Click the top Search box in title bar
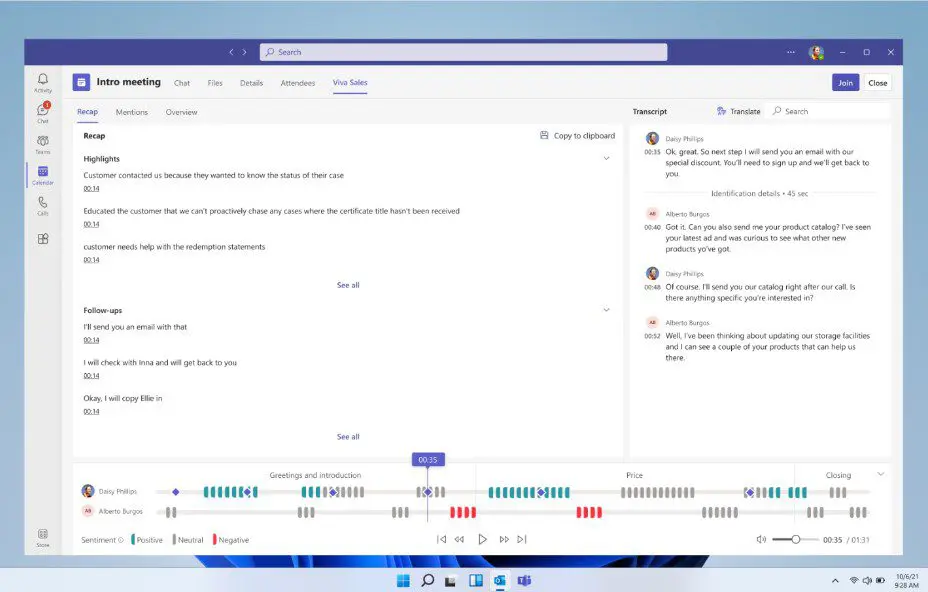The height and width of the screenshot is (592, 928). point(463,52)
